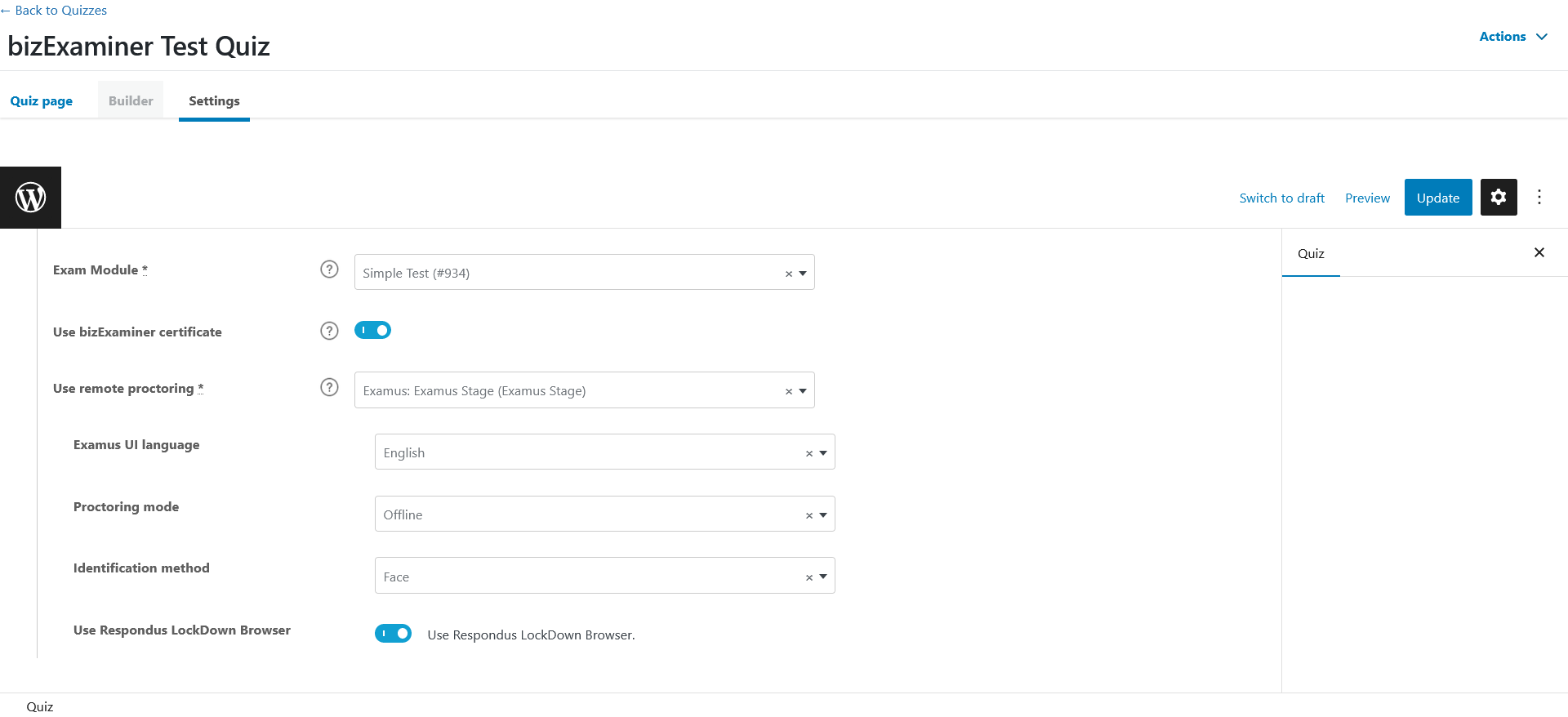Click the Switch to draft link

(1281, 198)
